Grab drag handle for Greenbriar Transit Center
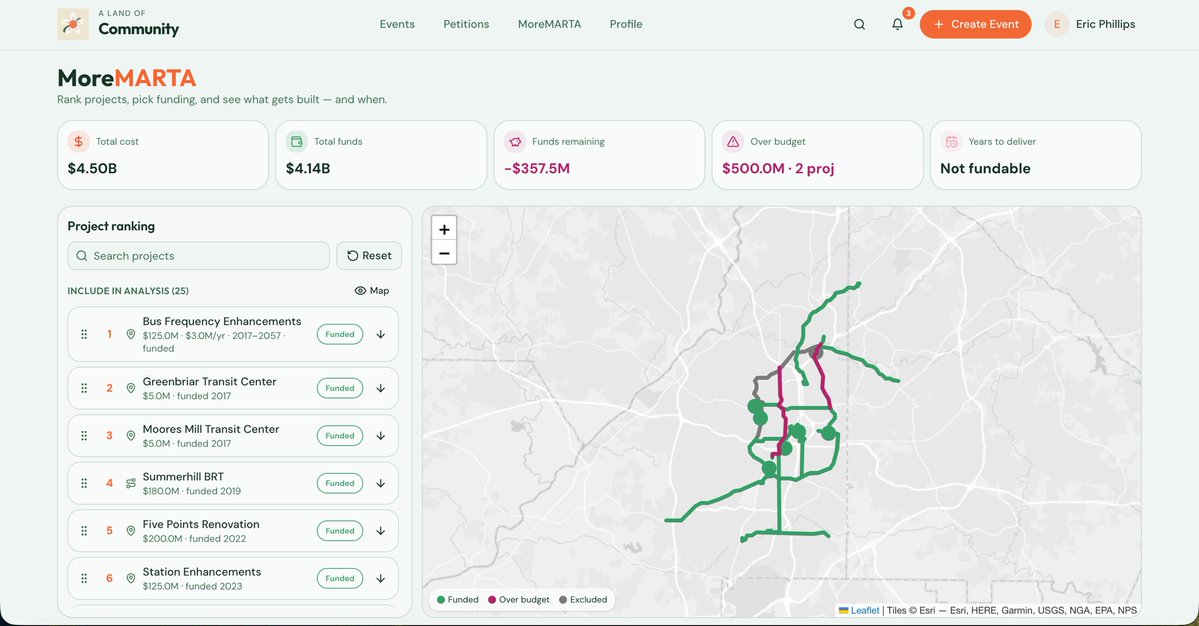The height and width of the screenshot is (626, 1199). click(x=84, y=388)
